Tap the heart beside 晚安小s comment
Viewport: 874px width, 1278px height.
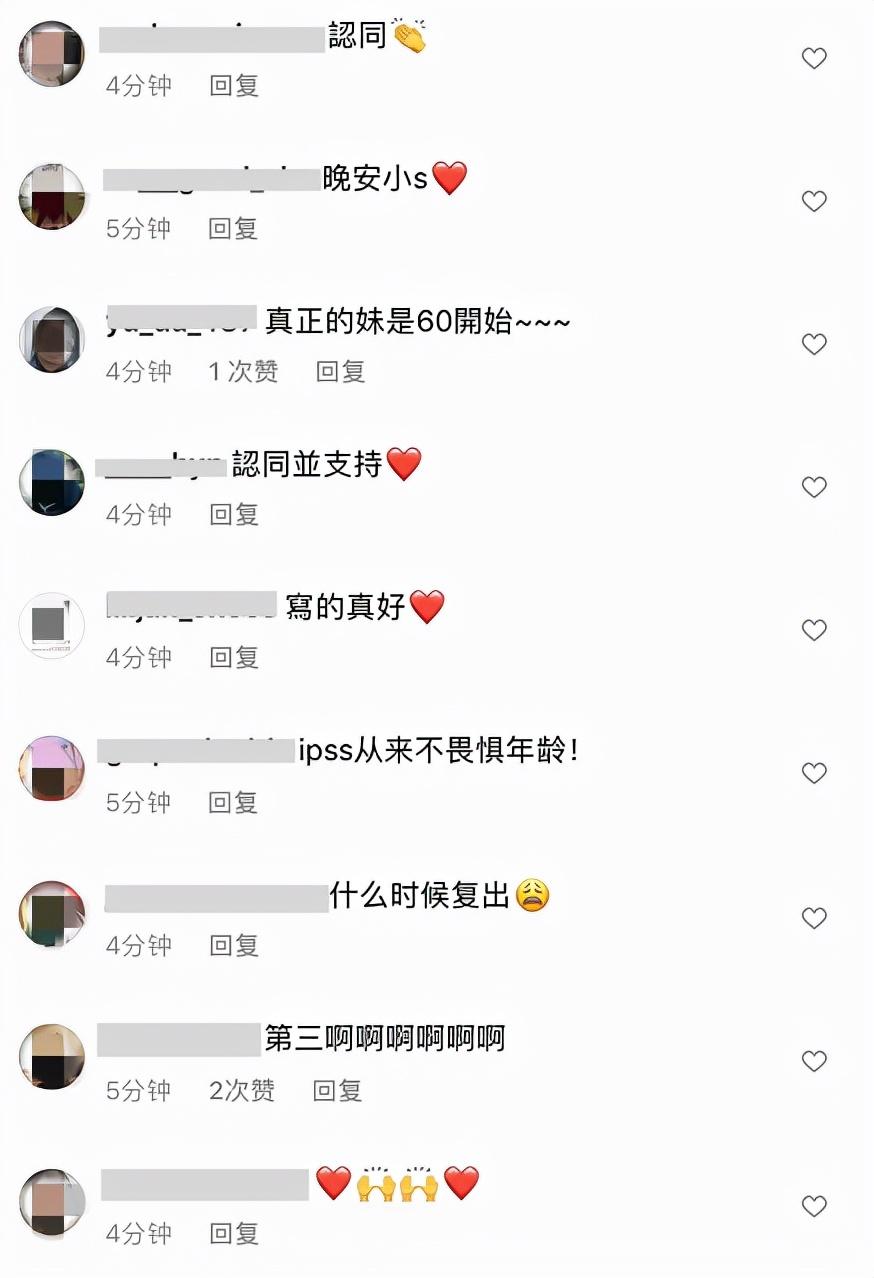(814, 201)
